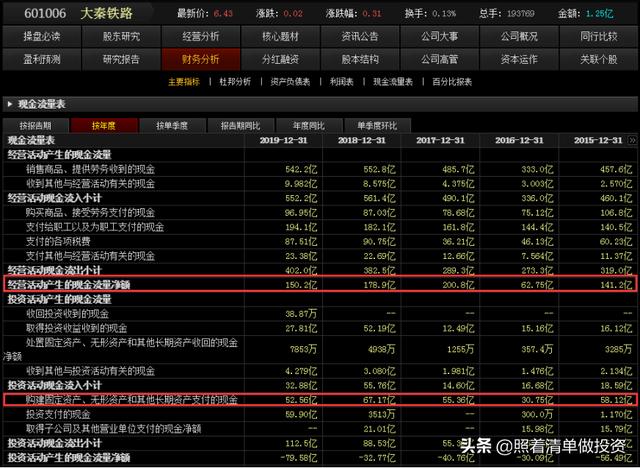Select the row 购建固定资产、无形资产和其他长期资产支付的现金

pos(320,400)
